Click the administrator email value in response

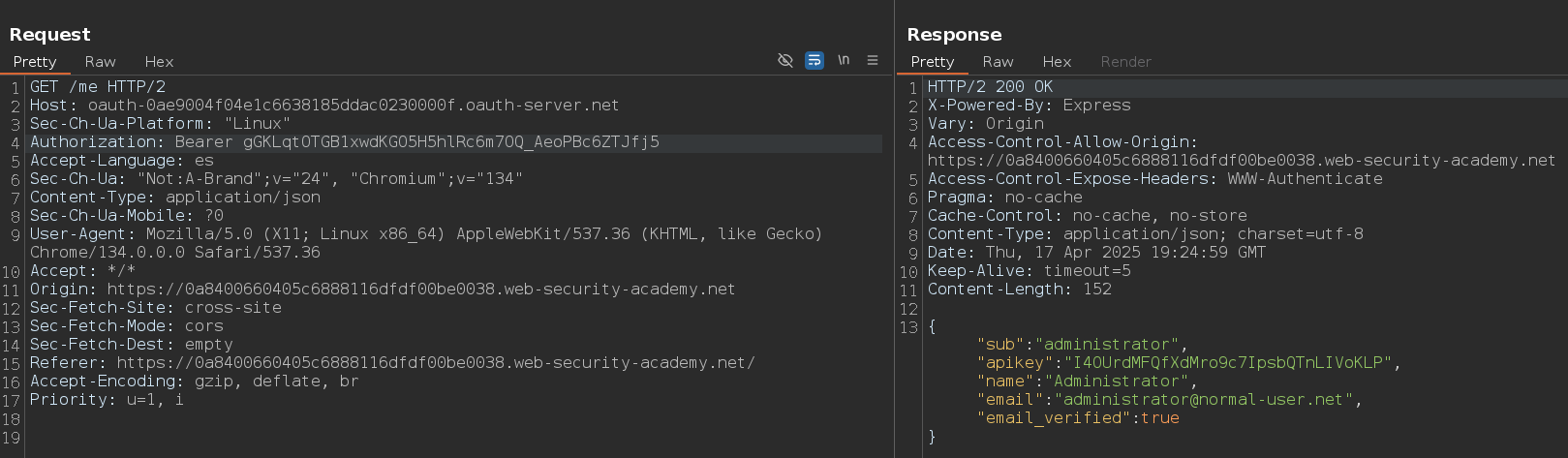click(x=1203, y=400)
